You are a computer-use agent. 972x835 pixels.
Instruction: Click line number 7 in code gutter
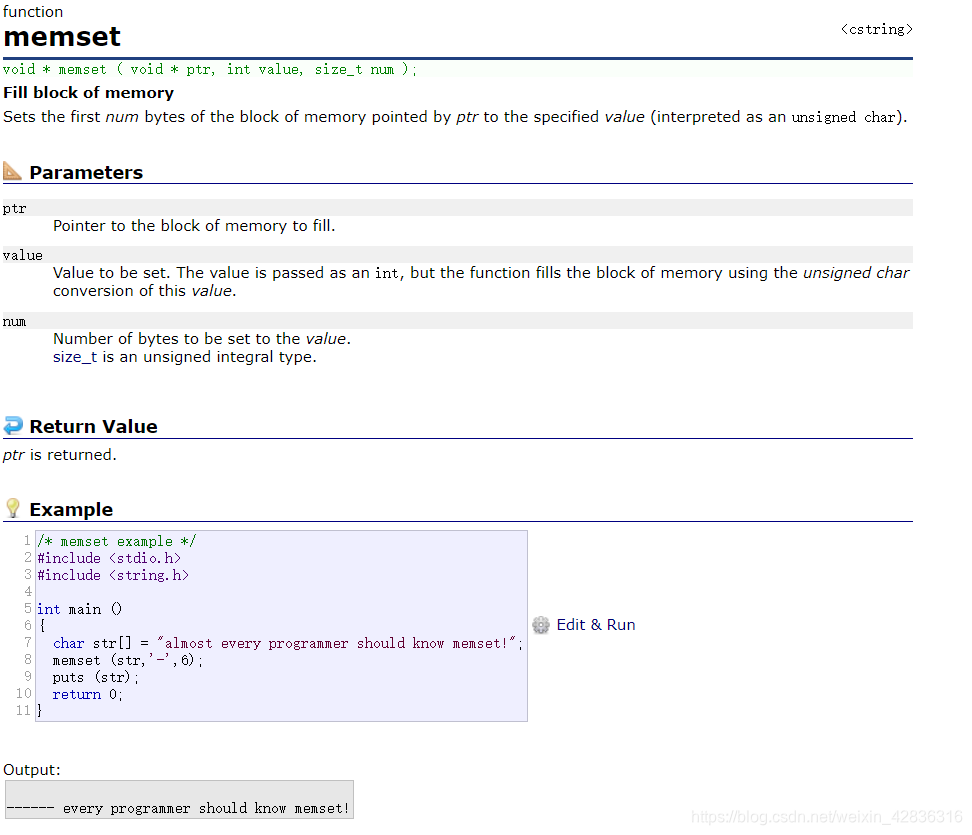pos(28,642)
